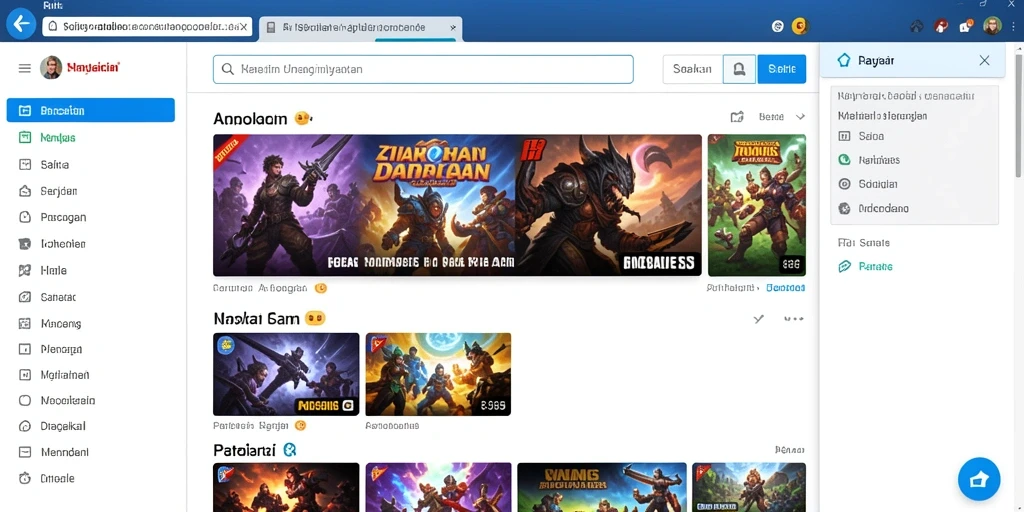Viewport: 1024px width, 512px height.
Task: Click the pentagon icon in the Rayaar panel header
Action: coord(844,60)
